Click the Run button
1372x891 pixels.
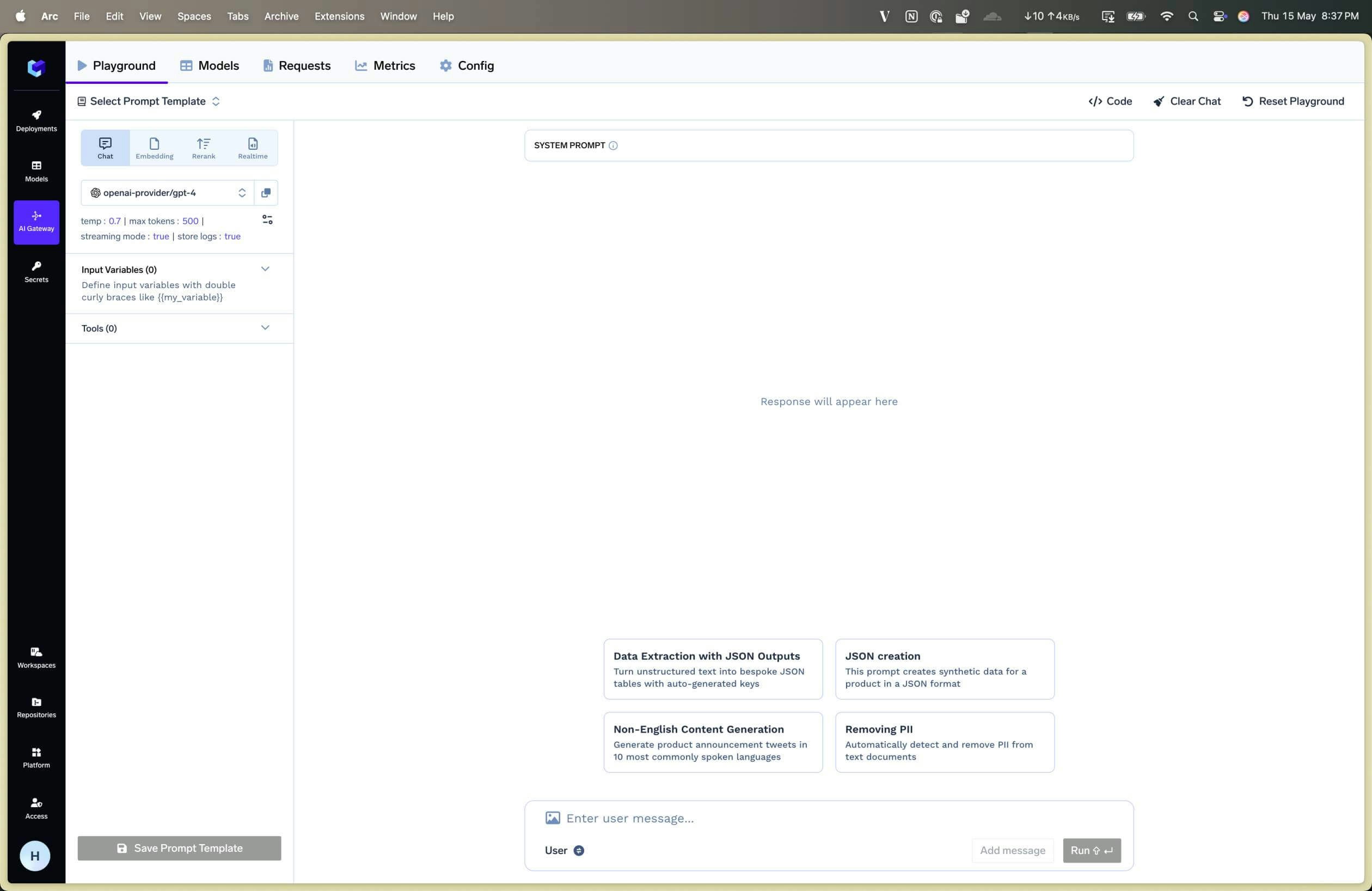click(1092, 850)
